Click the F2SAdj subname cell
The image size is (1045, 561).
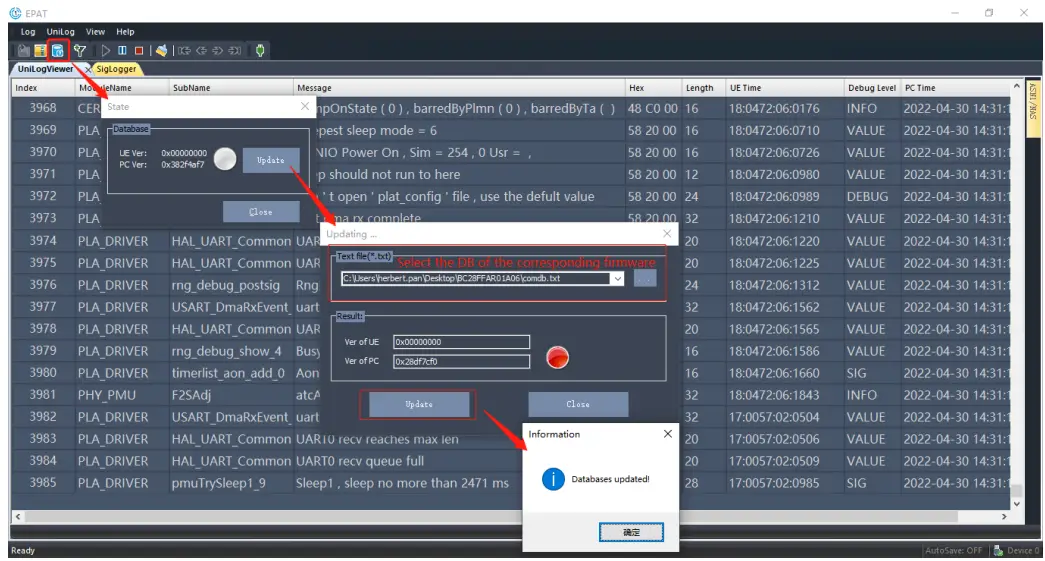tap(231, 395)
